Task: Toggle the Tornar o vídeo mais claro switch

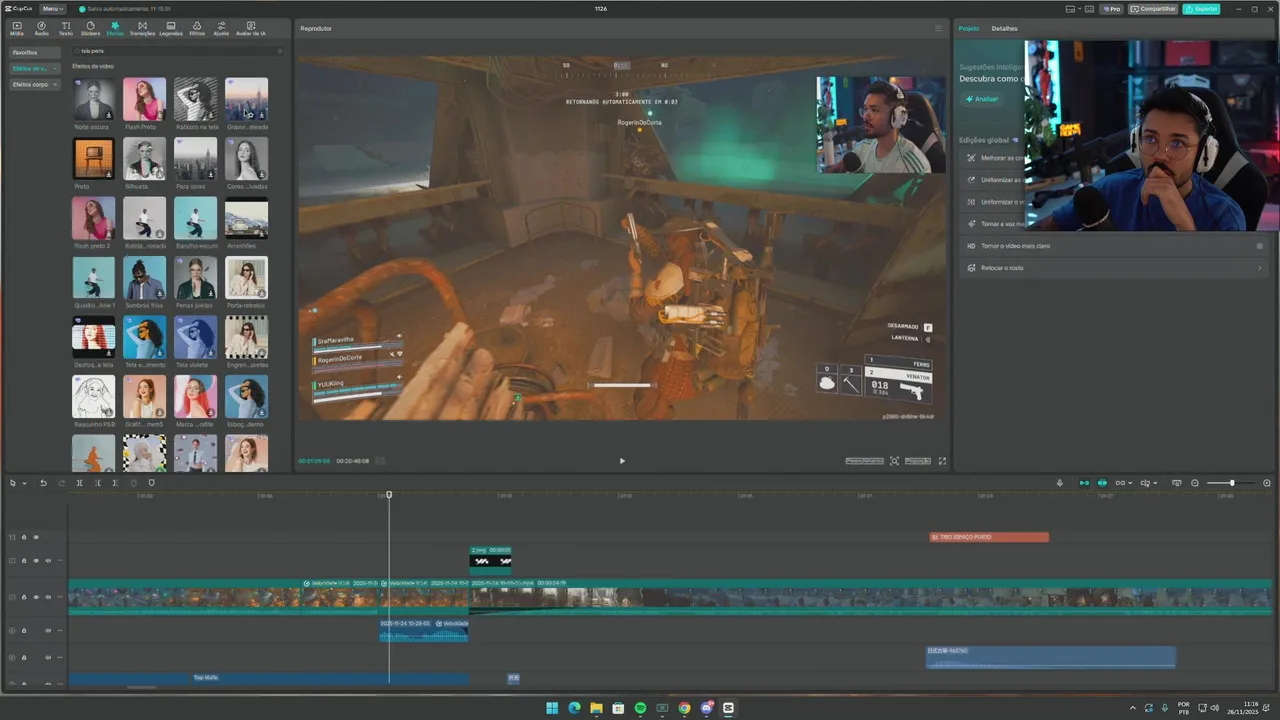Action: tap(1260, 246)
